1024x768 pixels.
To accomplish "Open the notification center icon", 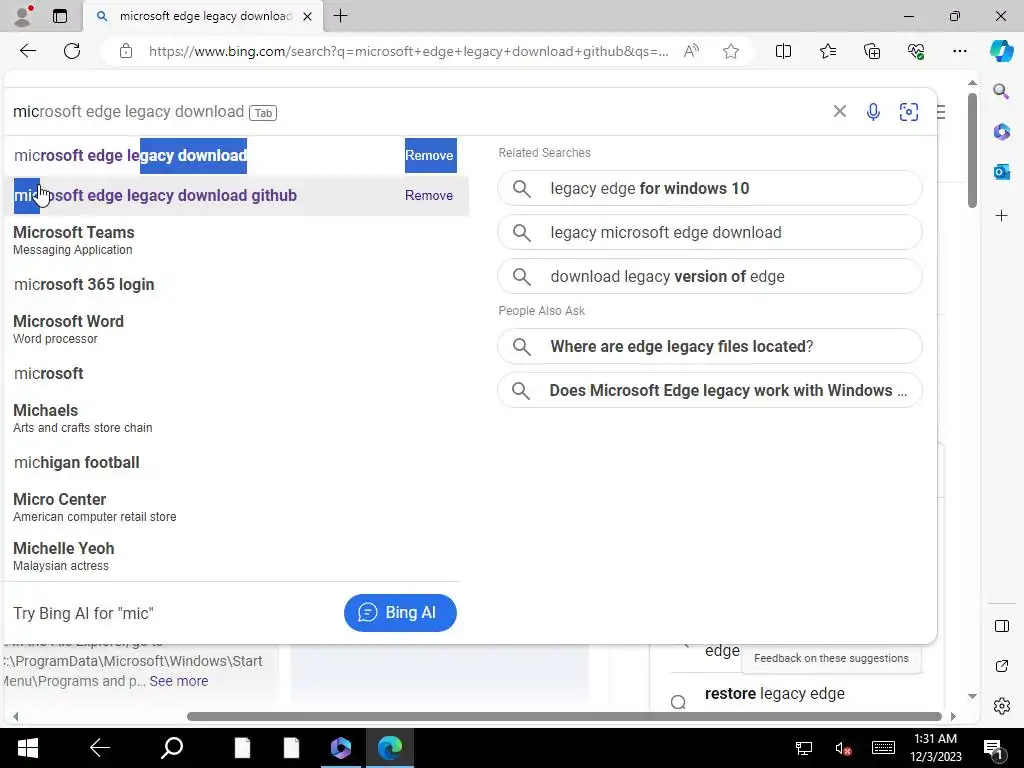I will pos(993,748).
